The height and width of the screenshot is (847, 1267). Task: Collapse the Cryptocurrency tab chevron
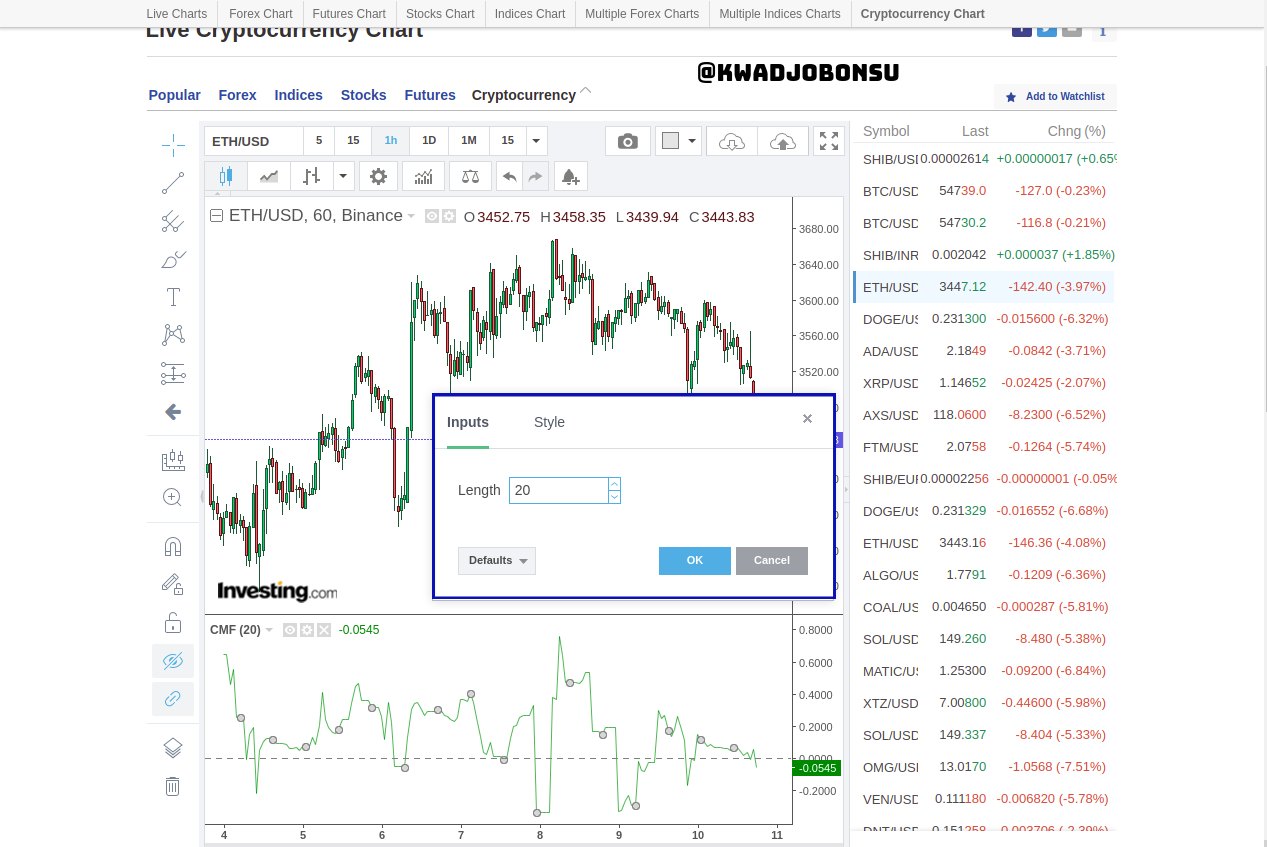click(586, 91)
